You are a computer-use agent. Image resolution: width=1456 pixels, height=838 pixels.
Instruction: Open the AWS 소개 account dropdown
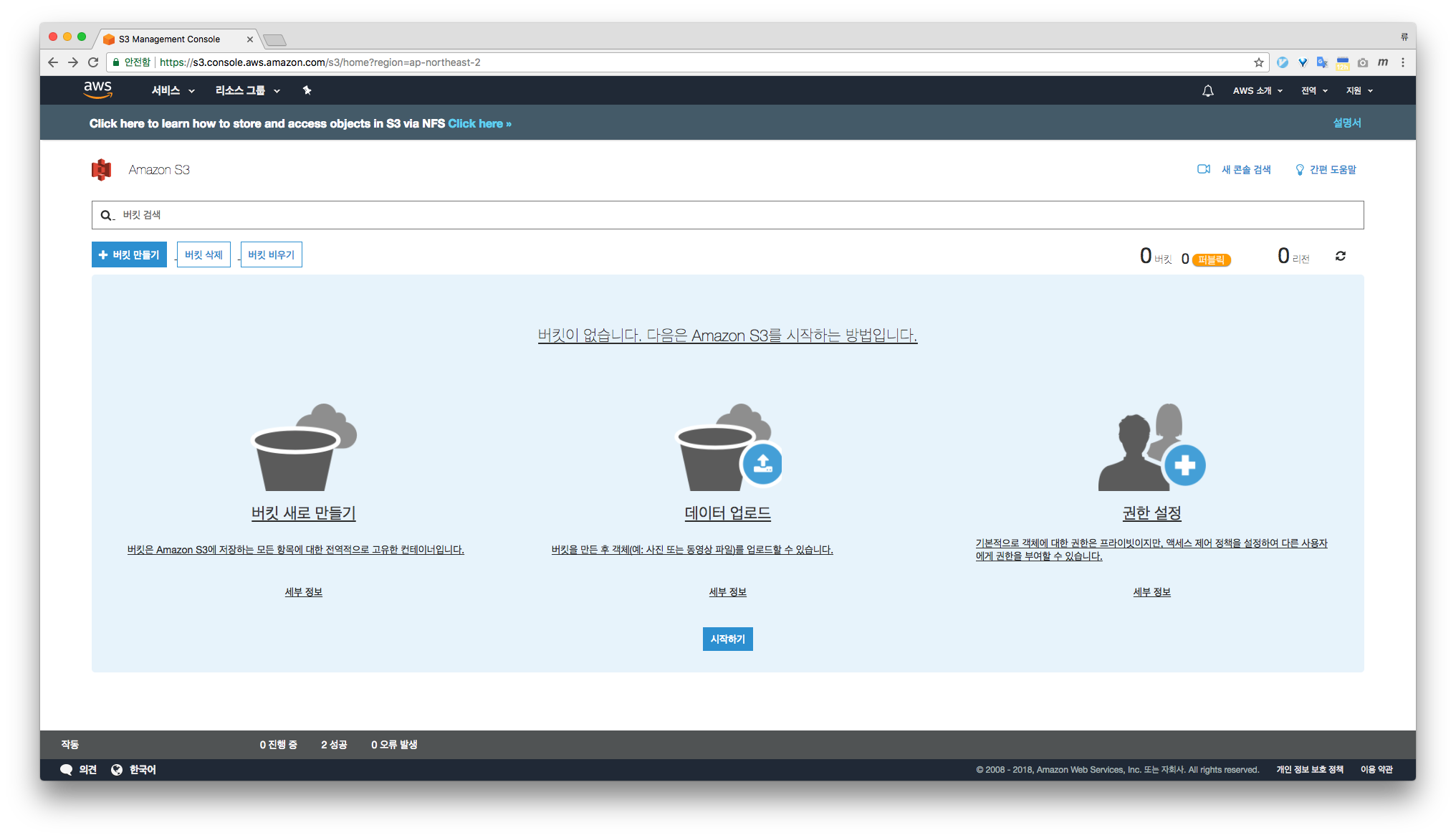tap(1258, 91)
